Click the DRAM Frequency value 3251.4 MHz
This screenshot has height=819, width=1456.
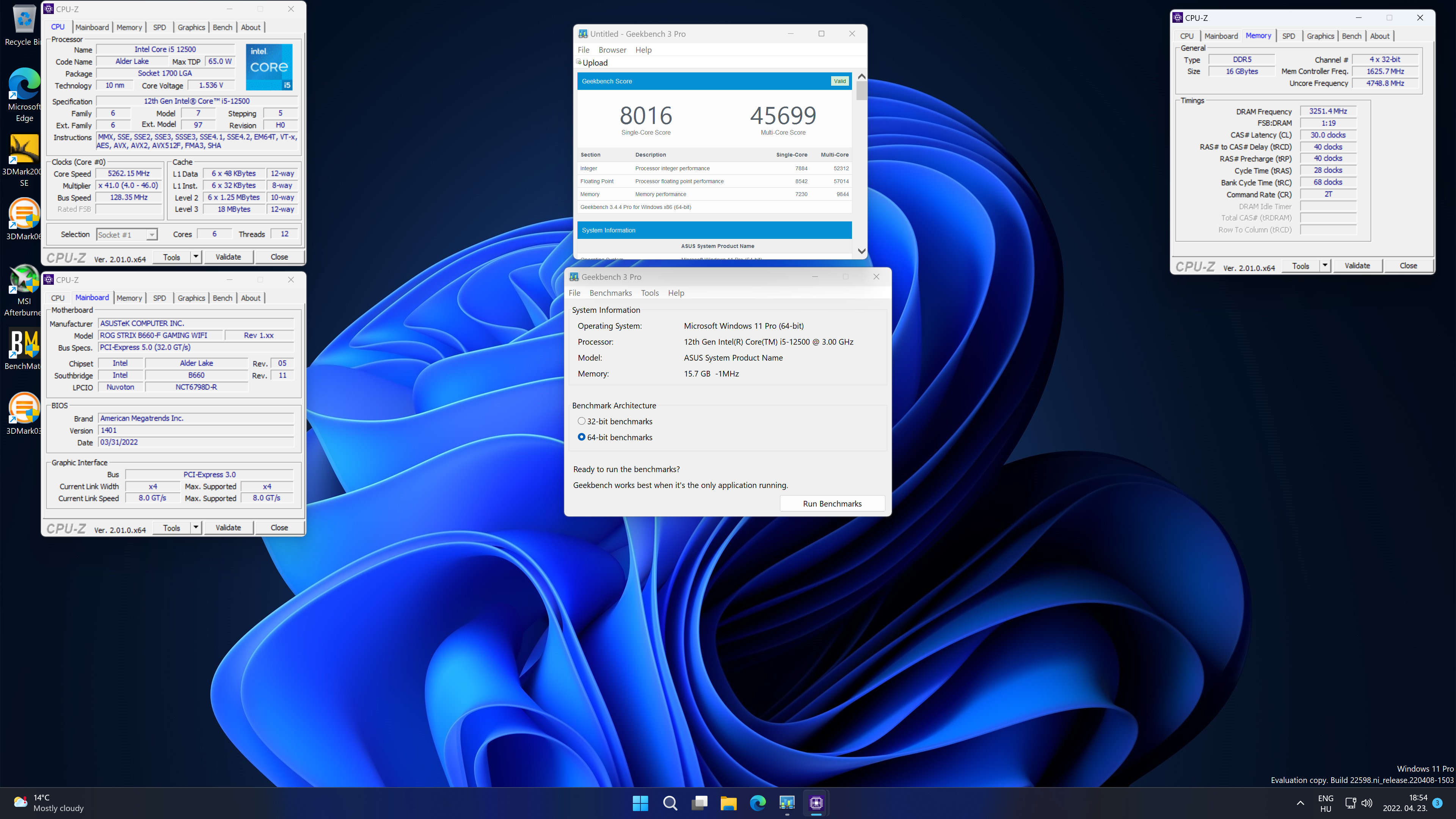(1328, 111)
